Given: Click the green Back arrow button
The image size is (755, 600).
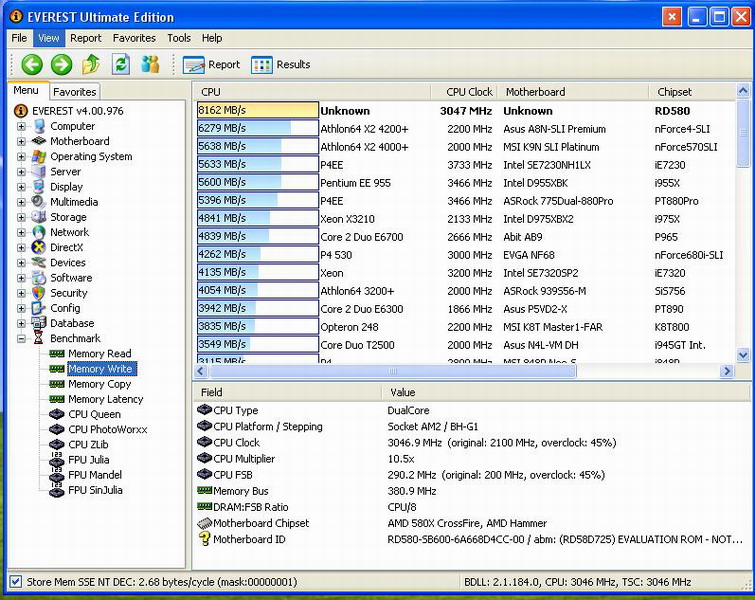Looking at the screenshot, I should (x=32, y=64).
